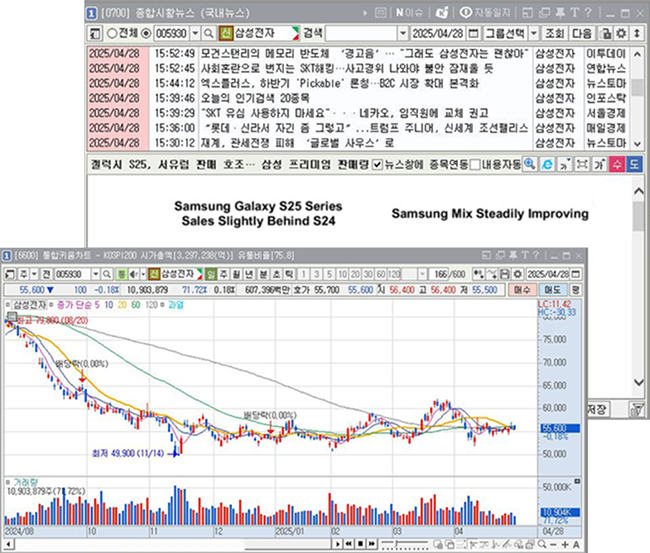Toggle the 뉴스창에 종목연동 checkbox
The image size is (650, 553).
click(376, 164)
